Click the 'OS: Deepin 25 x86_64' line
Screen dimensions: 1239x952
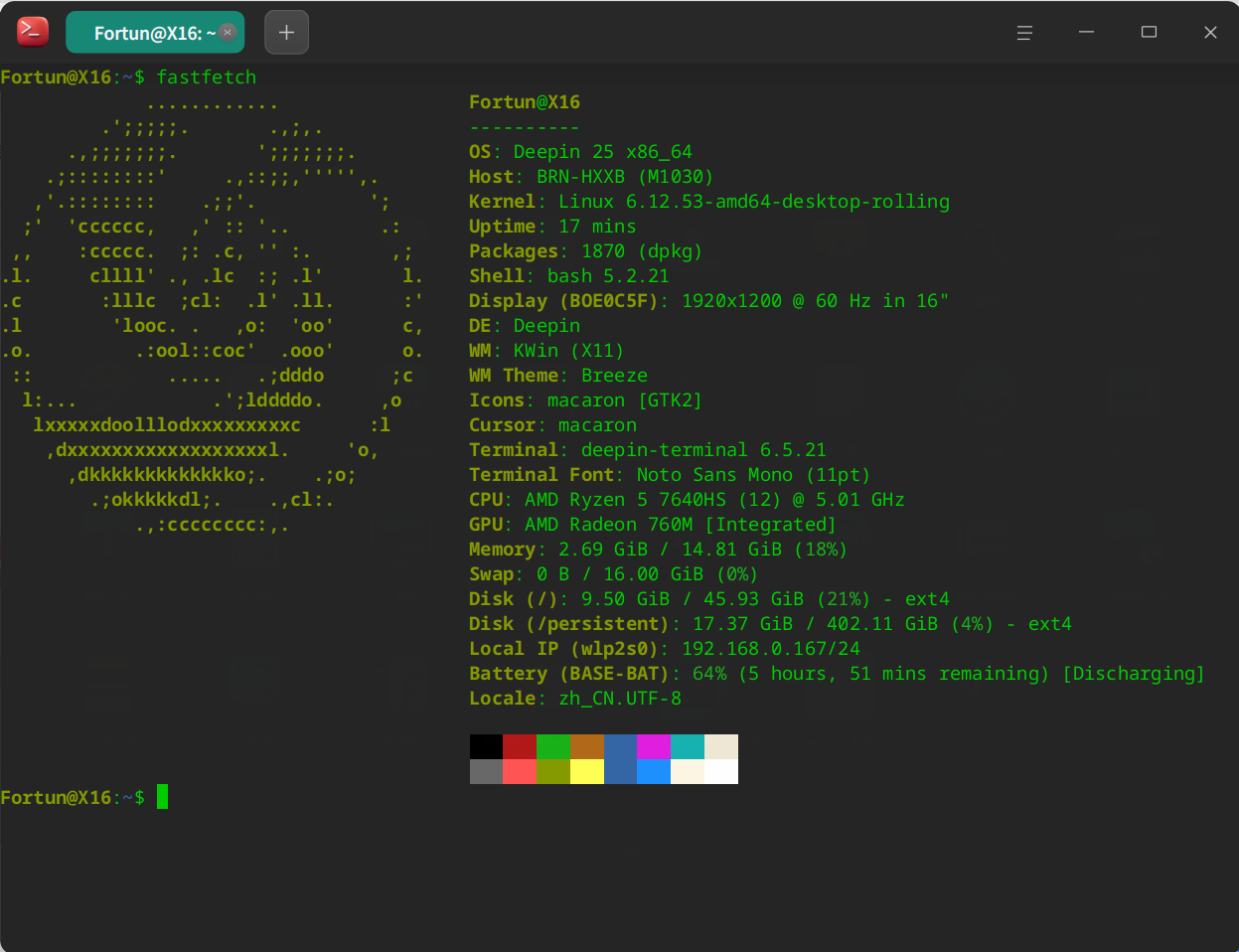580,152
